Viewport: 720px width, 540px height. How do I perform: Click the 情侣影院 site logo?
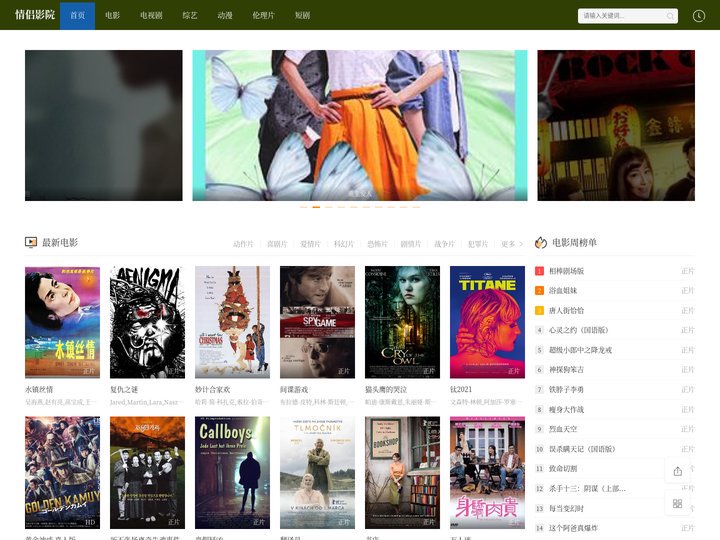coord(35,15)
